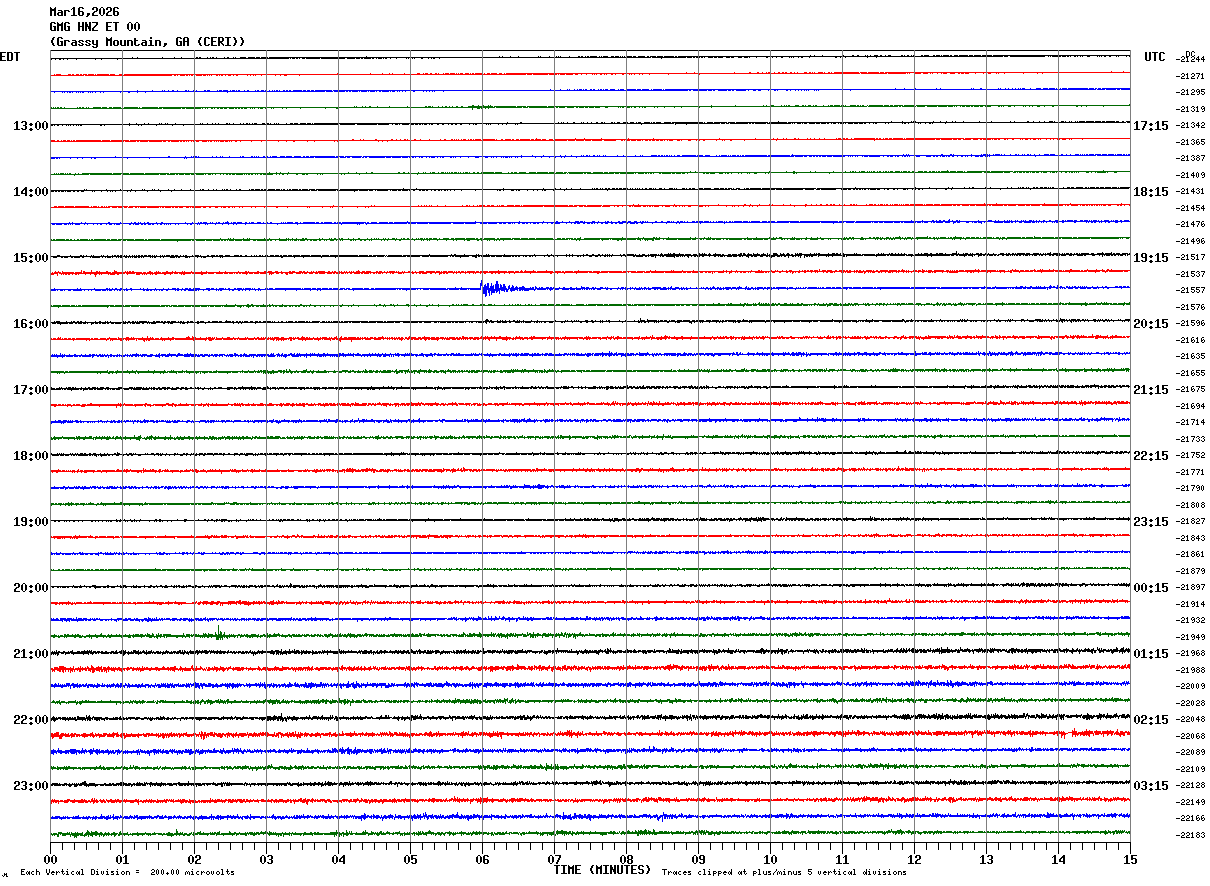This screenshot has height=886, width=1210.
Task: Click the "00" minute tick label
Action: [x=50, y=859]
